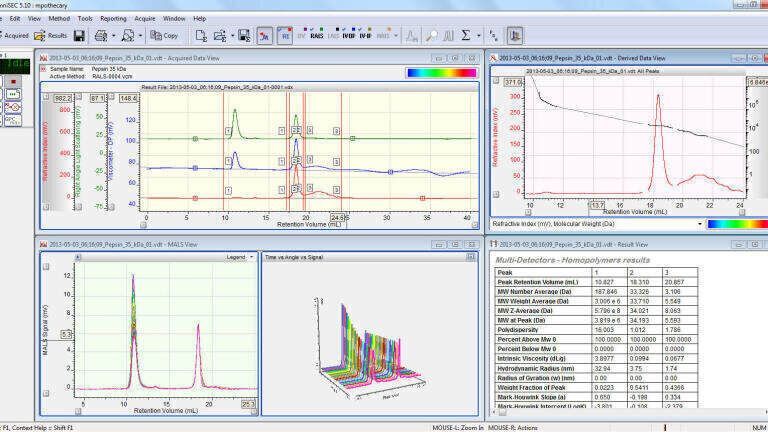Open the Tools menu

click(x=85, y=19)
